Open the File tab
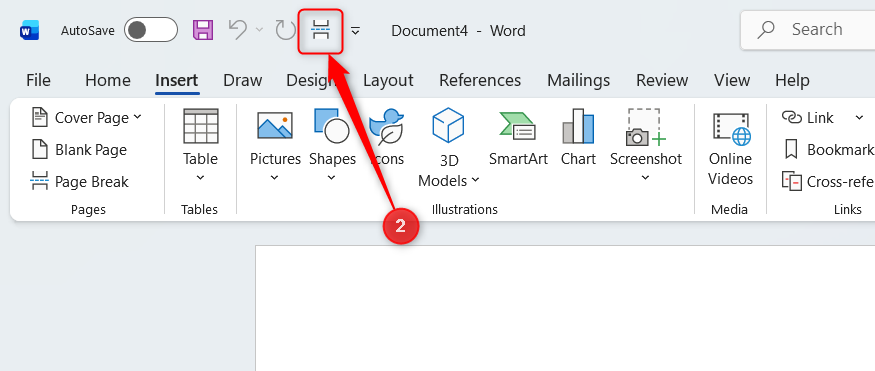Screen dimensions: 875x371 (39, 80)
